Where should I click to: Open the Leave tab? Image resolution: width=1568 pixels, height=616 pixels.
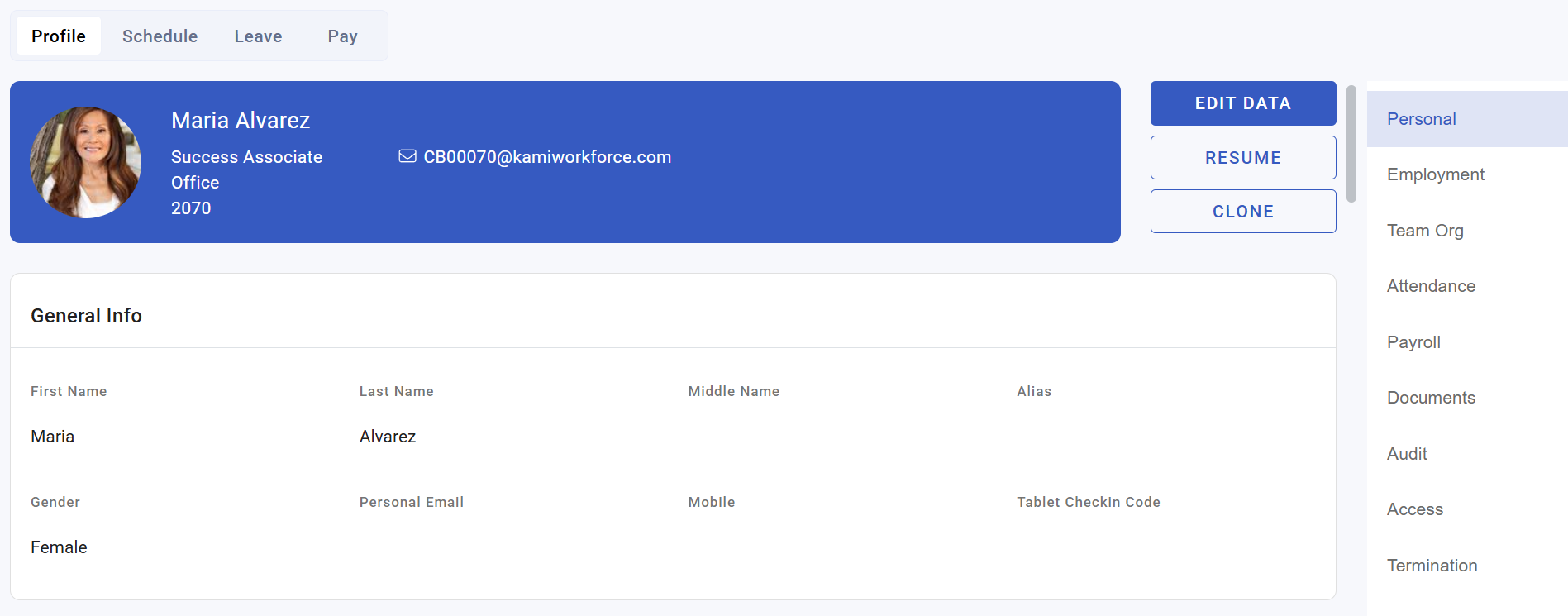point(258,36)
